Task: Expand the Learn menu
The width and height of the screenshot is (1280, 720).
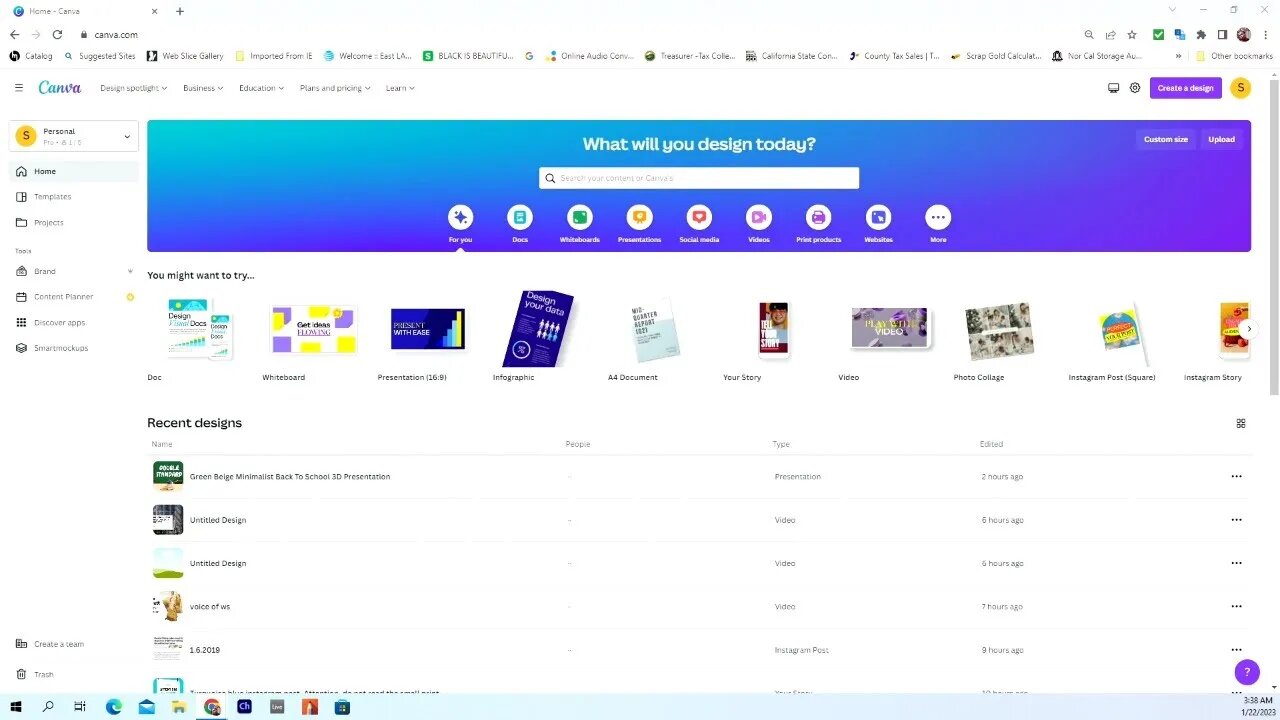Action: click(400, 88)
